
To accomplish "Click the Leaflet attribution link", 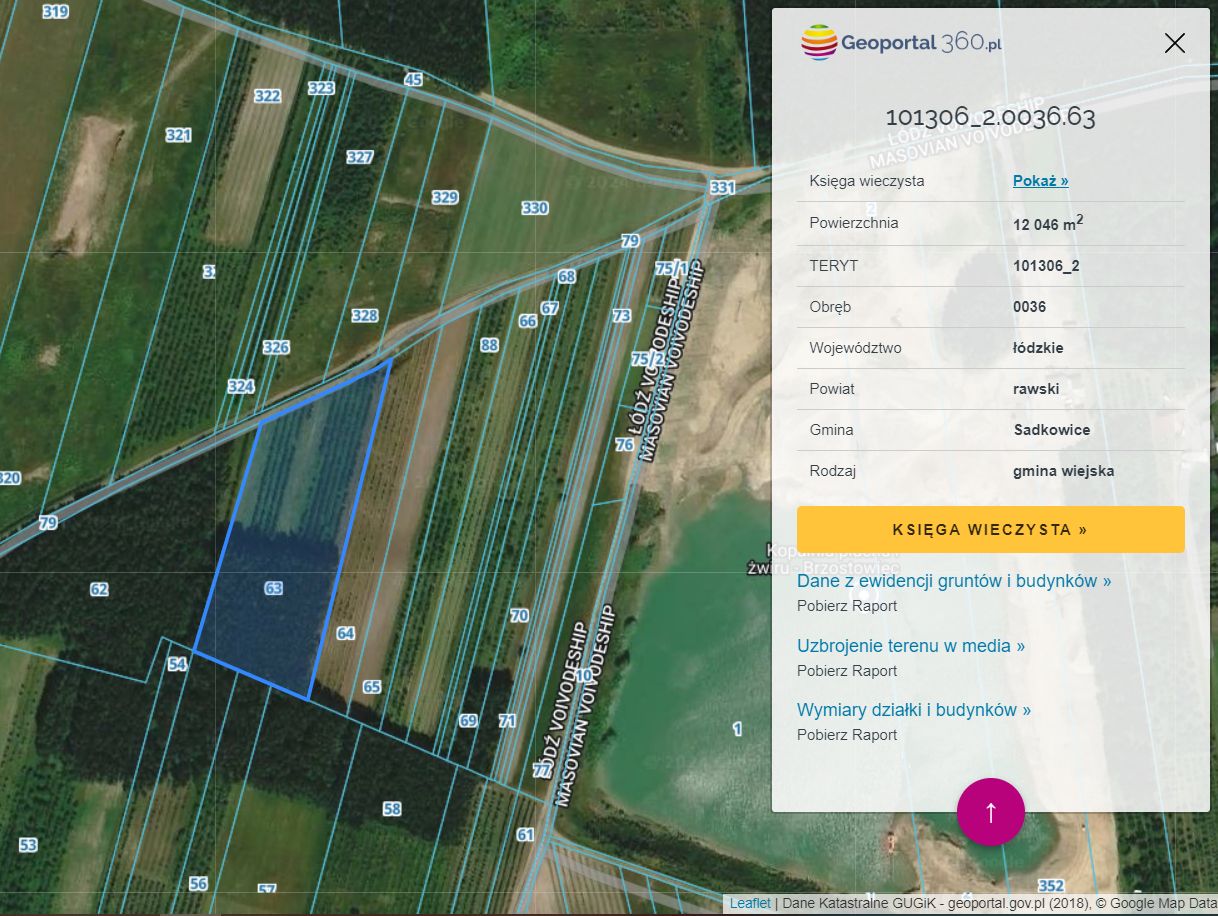I will tap(750, 903).
